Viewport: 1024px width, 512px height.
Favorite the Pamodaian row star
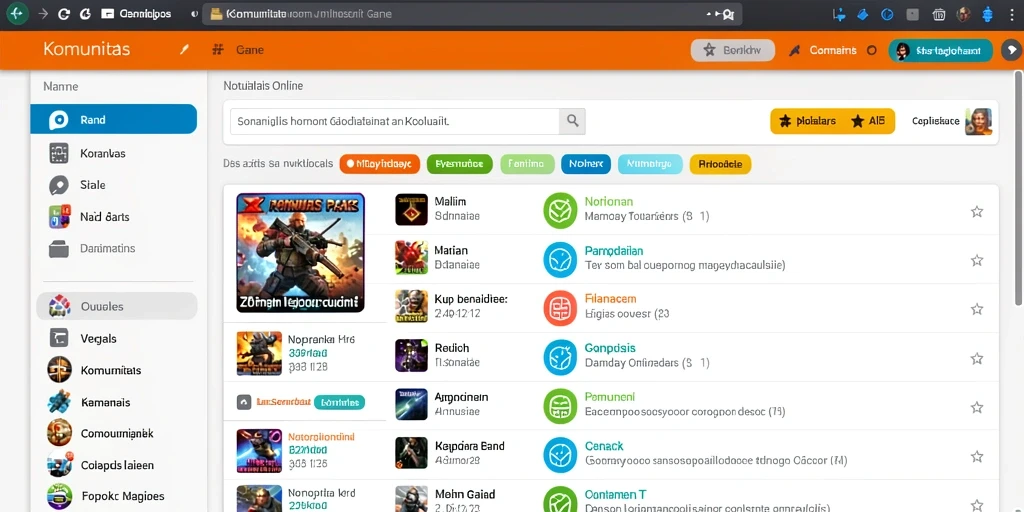pos(977,260)
